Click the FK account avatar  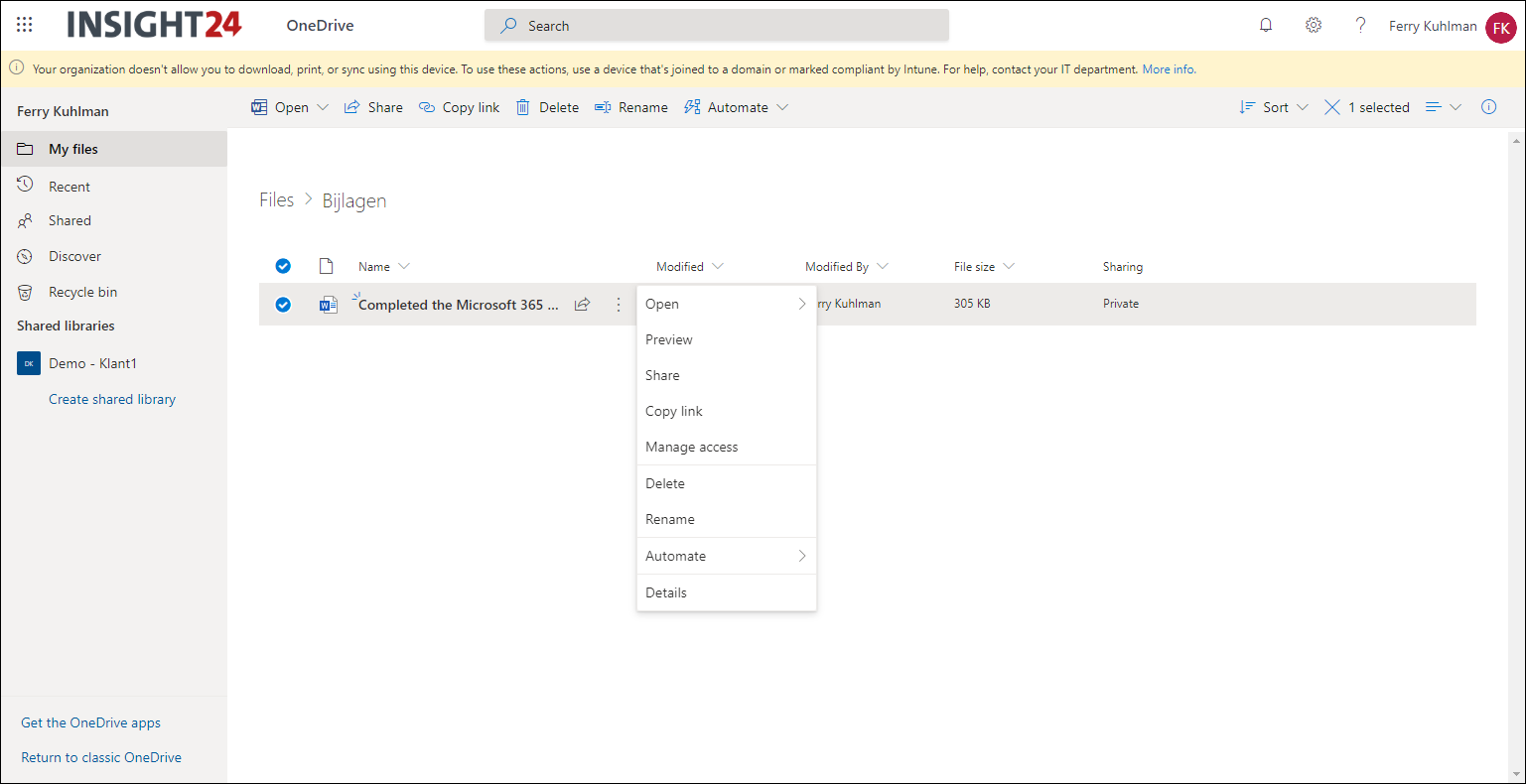click(1500, 28)
